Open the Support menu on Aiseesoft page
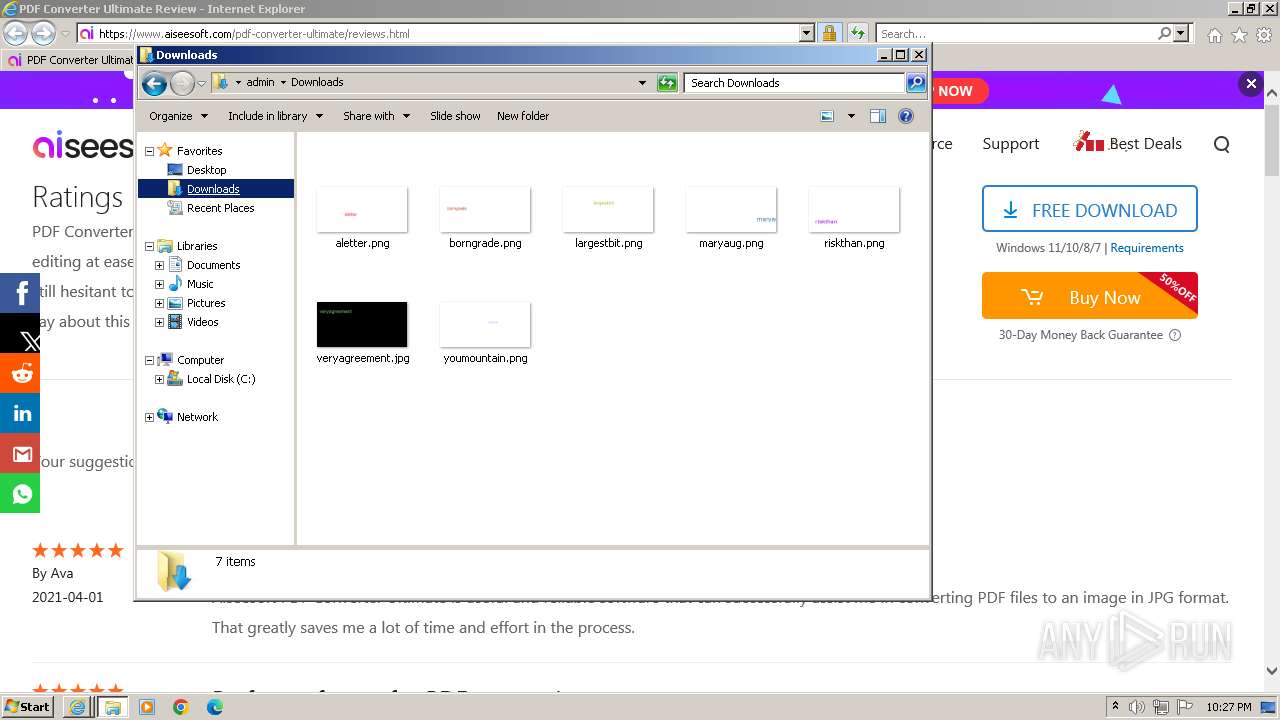1280x720 pixels. pyautogui.click(x=1010, y=144)
